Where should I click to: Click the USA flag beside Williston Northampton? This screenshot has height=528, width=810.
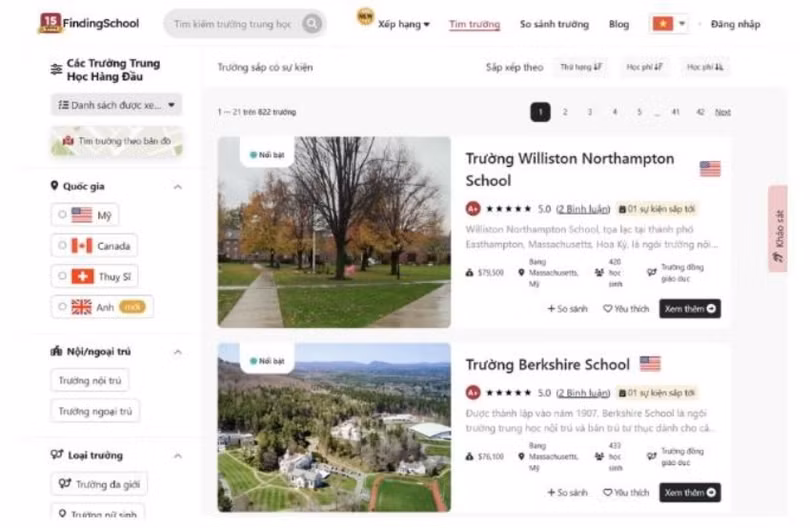710,169
